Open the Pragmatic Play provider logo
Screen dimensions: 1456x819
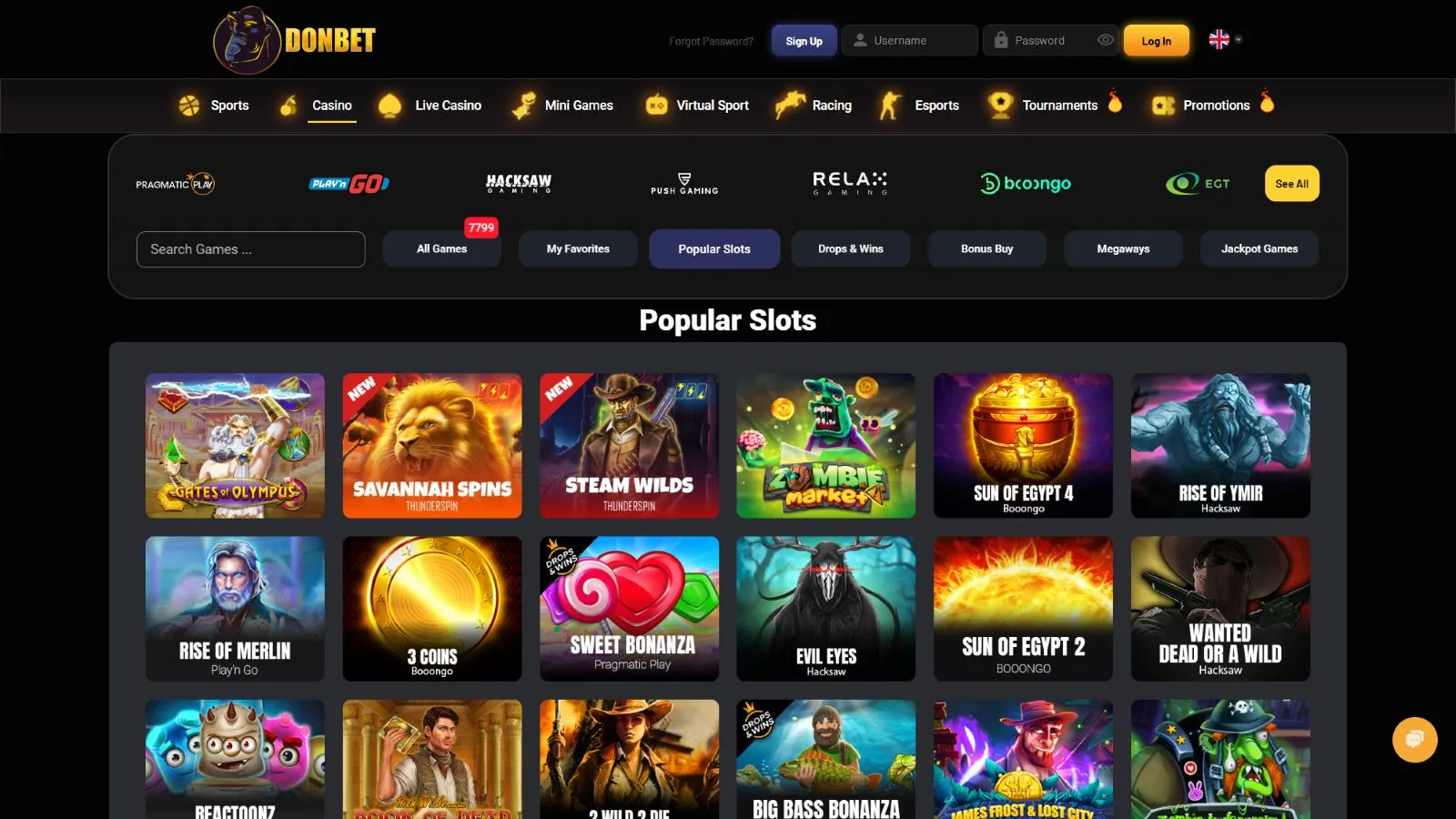pyautogui.click(x=175, y=184)
